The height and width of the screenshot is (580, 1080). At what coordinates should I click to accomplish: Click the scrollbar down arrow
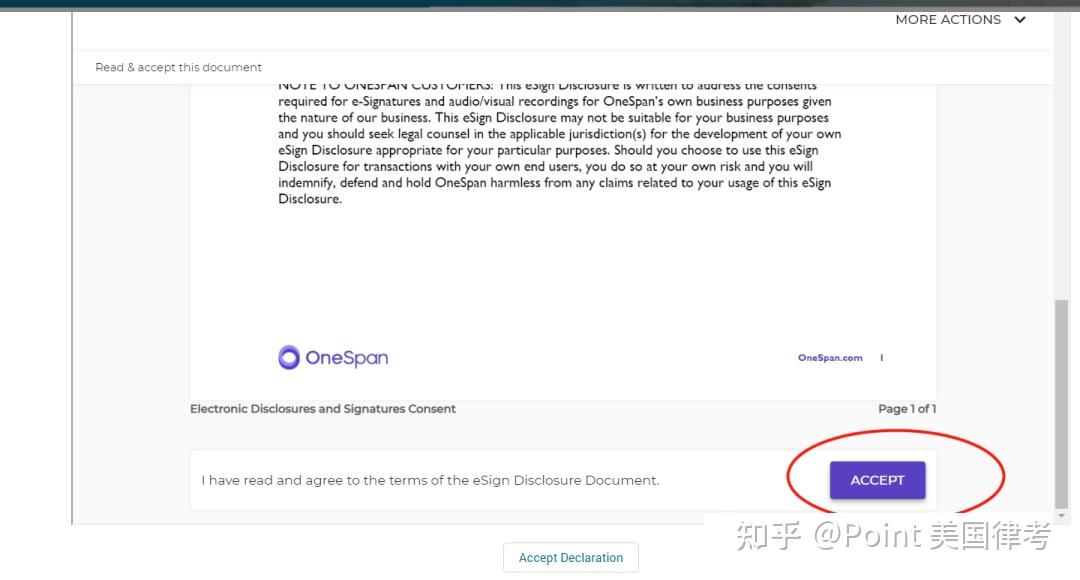tap(1061, 516)
